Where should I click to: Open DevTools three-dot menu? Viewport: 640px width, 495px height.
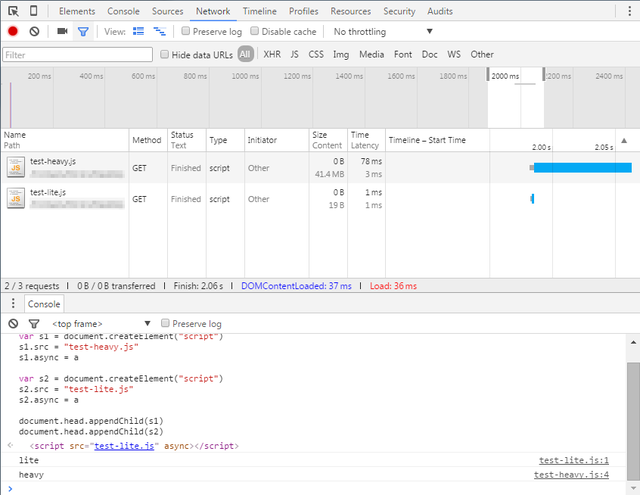pyautogui.click(x=629, y=11)
